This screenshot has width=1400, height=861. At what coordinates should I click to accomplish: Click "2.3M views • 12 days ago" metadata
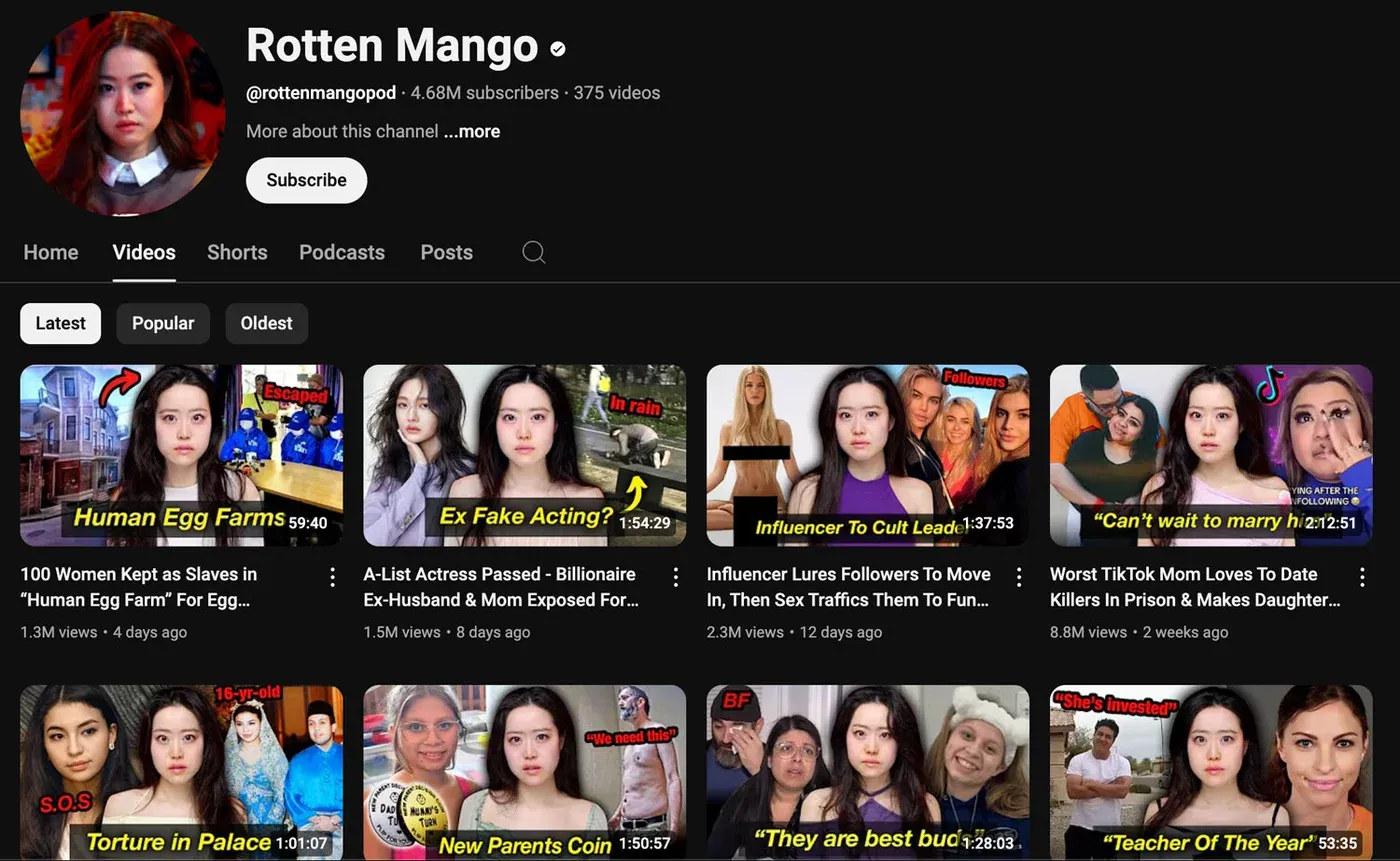click(x=795, y=632)
